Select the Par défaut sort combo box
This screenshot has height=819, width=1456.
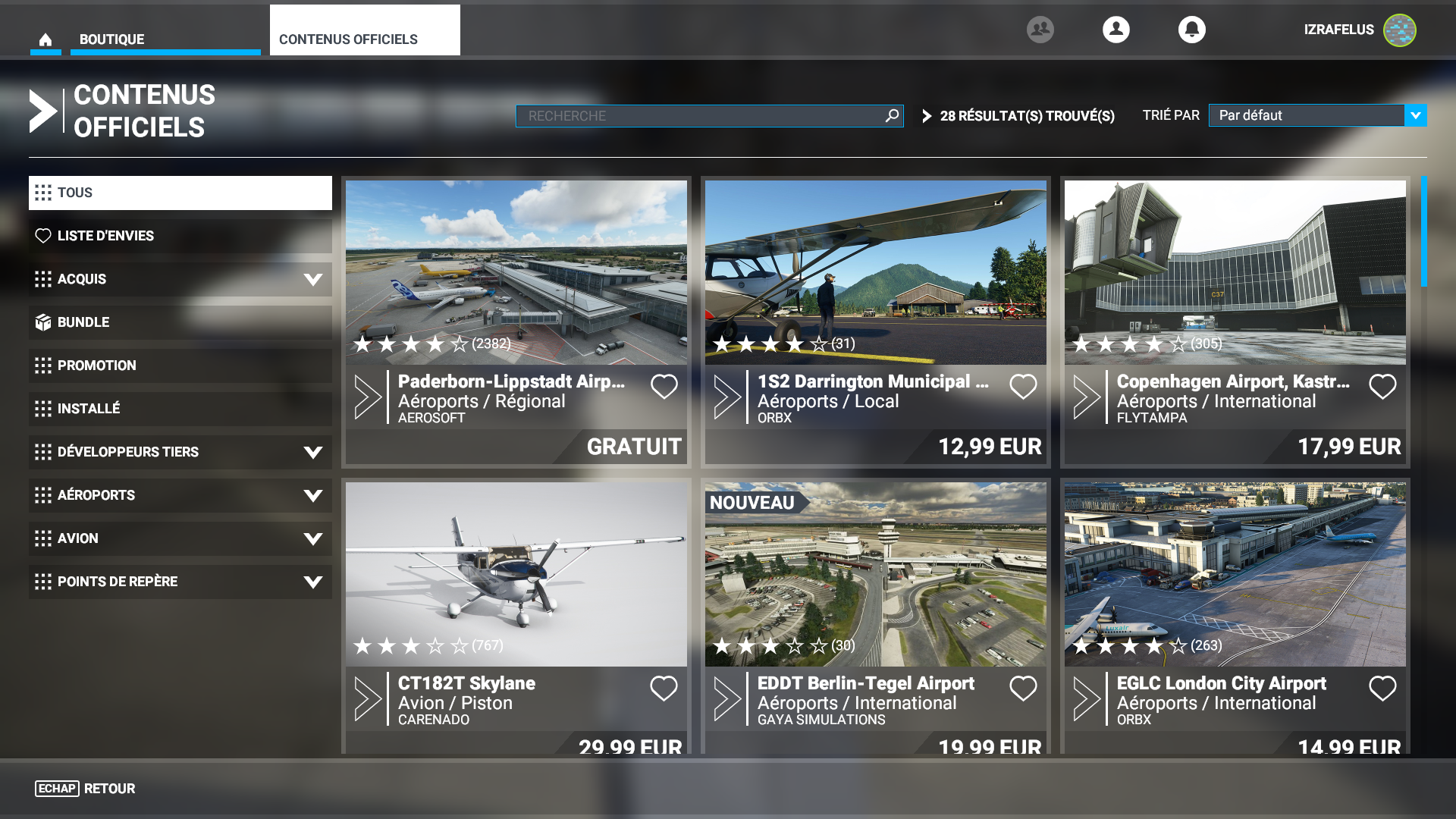coord(1317,115)
